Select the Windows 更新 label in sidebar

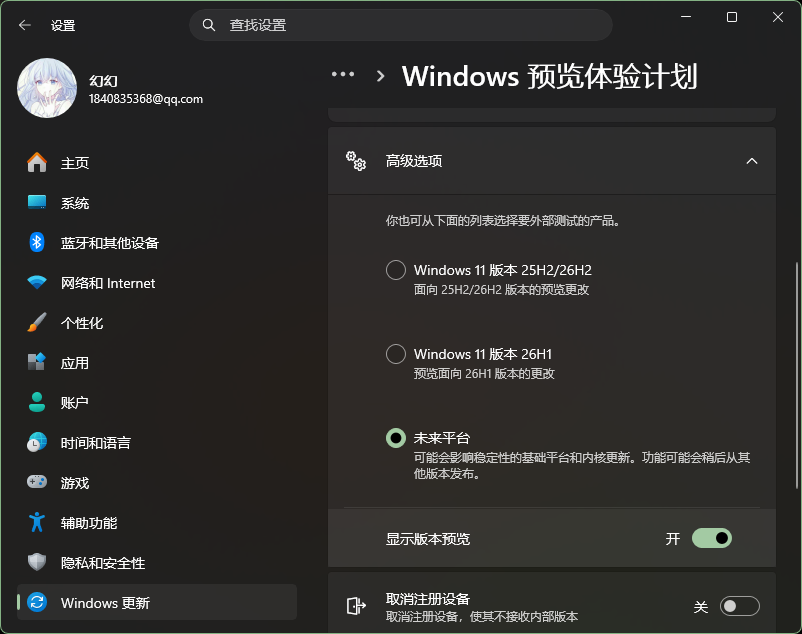coord(105,602)
